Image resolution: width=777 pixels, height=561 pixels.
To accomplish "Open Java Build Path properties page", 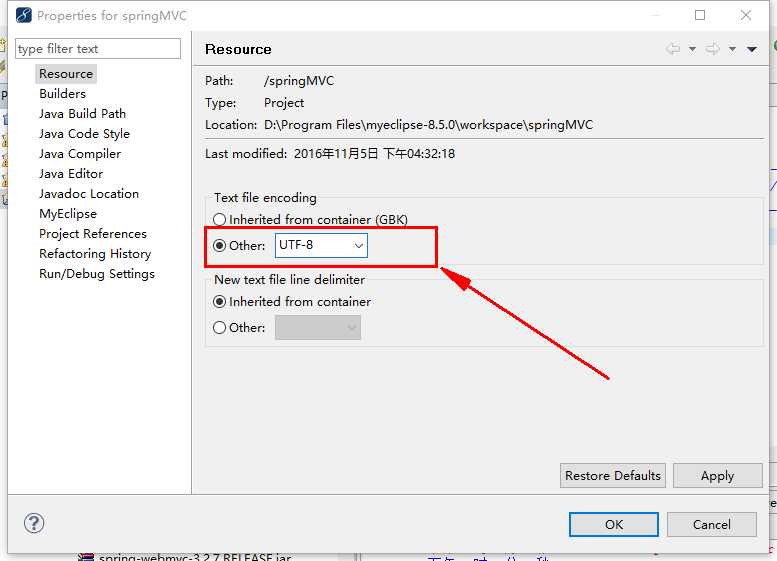I will tap(82, 113).
